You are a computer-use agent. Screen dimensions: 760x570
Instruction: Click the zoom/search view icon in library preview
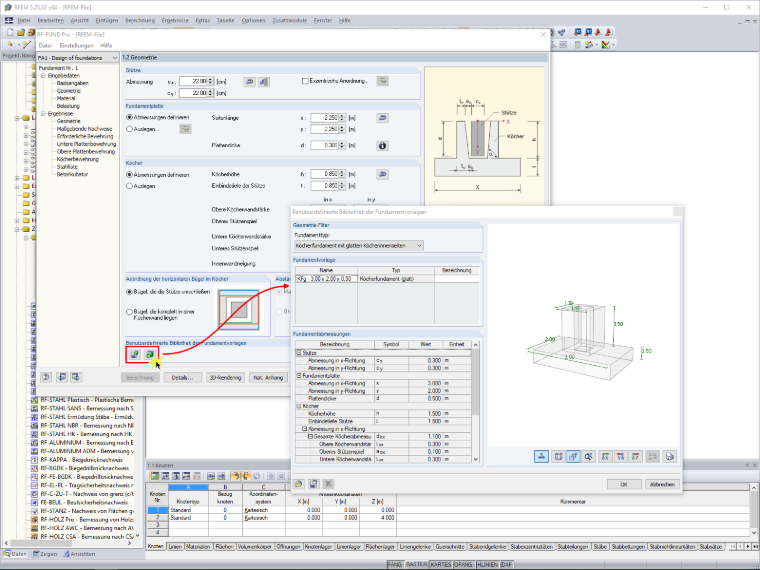click(588, 456)
